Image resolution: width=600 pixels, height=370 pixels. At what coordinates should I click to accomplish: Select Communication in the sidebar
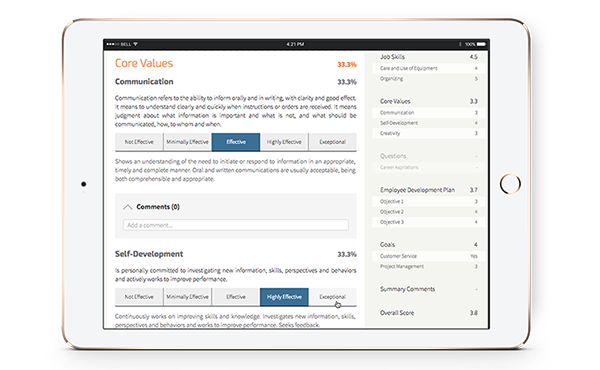429,112
